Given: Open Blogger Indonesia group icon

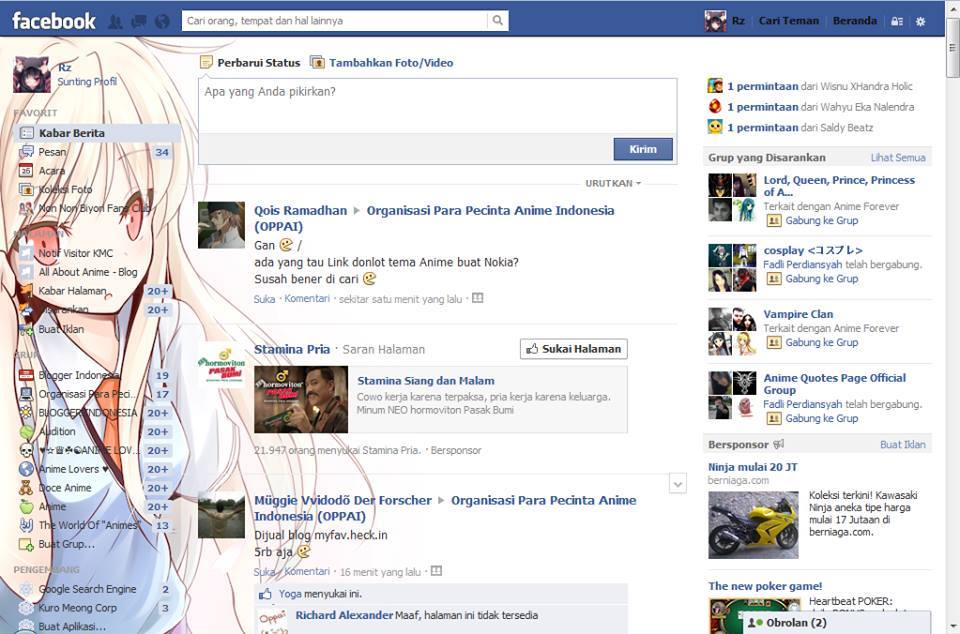Looking at the screenshot, I should click(x=26, y=375).
